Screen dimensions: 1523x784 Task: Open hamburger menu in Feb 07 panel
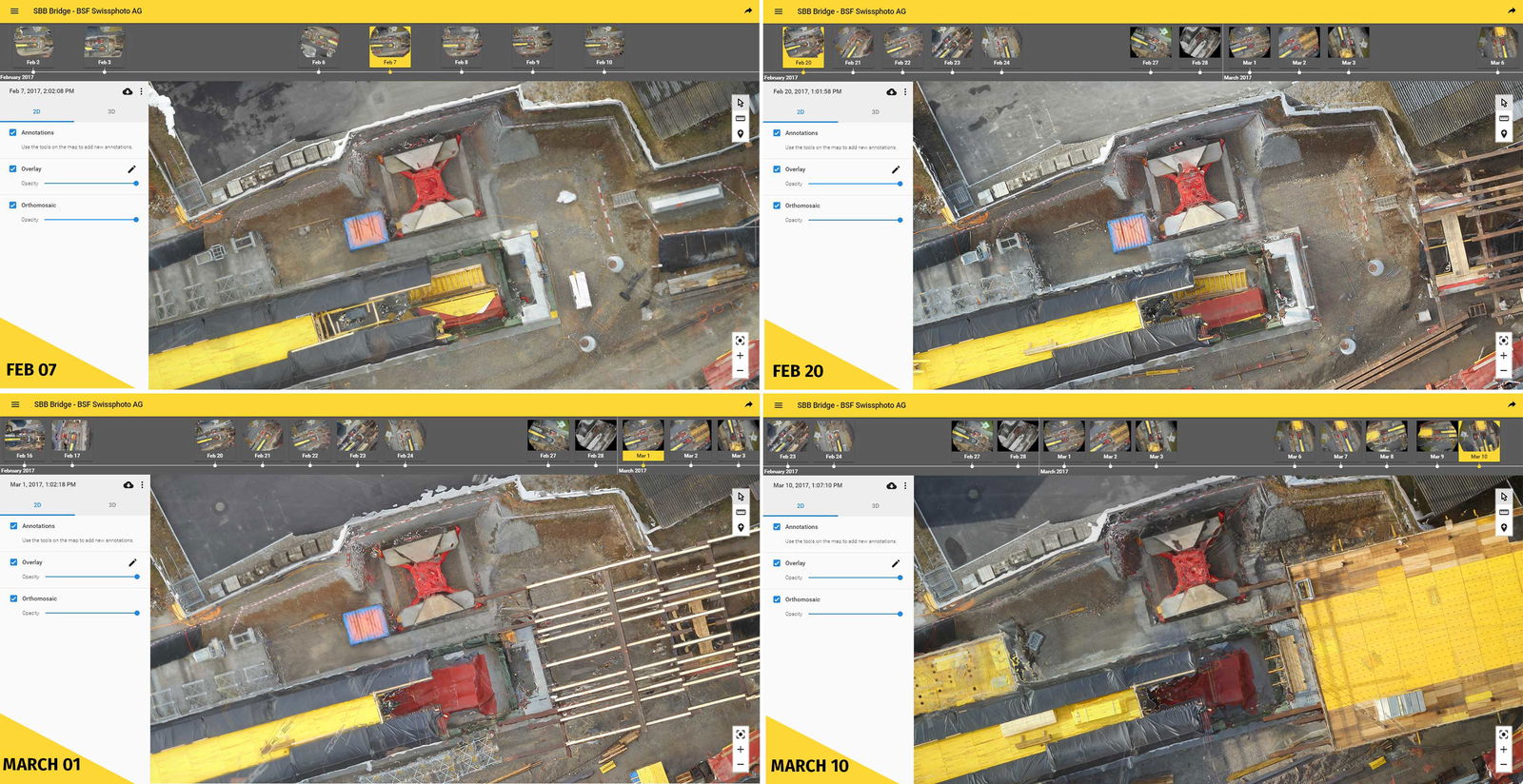pos(14,11)
